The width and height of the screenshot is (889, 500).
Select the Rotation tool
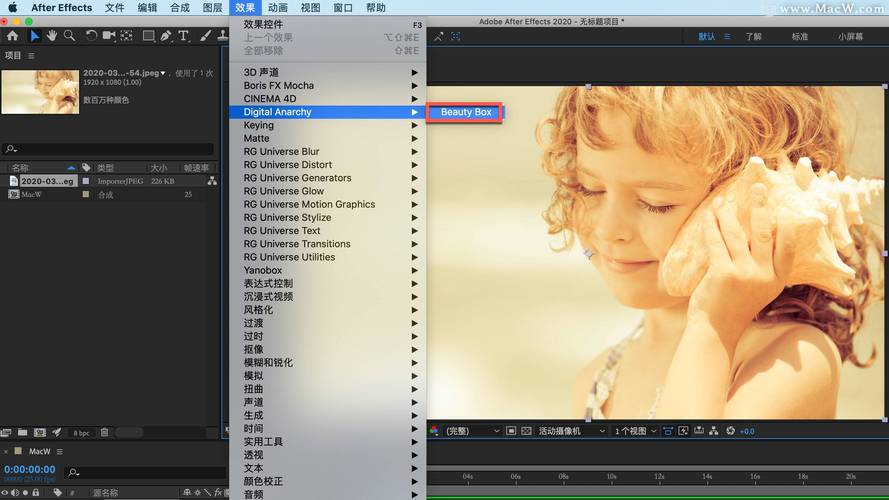pyautogui.click(x=91, y=36)
